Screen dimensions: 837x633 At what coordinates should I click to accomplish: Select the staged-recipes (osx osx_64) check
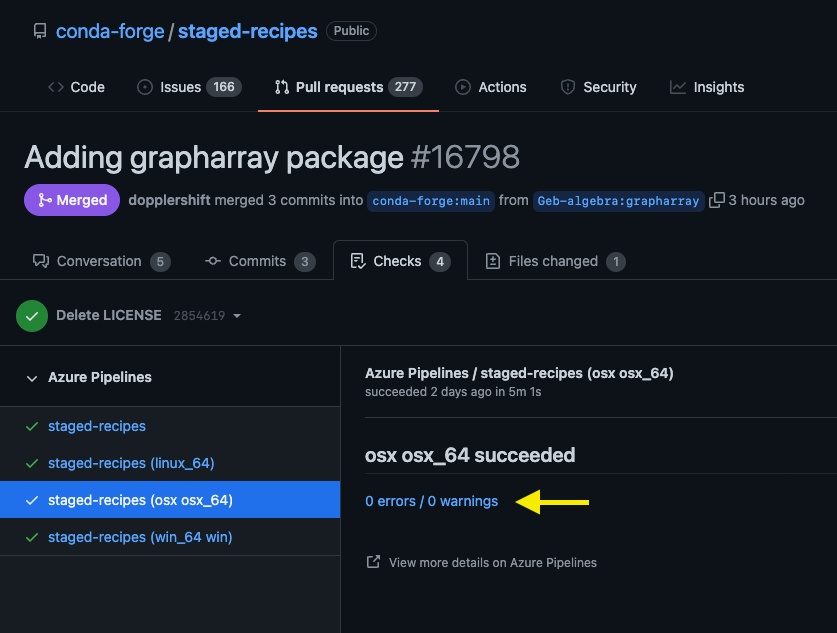click(170, 500)
